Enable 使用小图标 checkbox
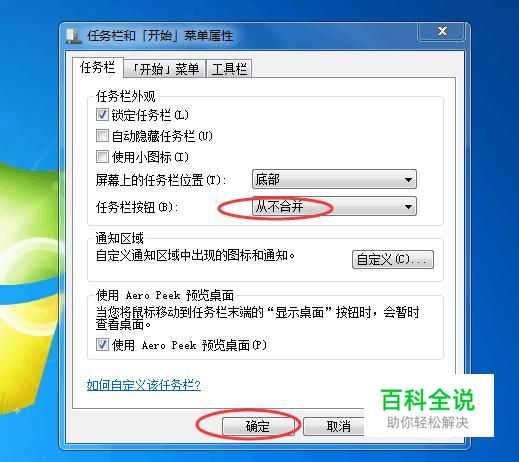Image resolution: width=519 pixels, height=462 pixels. pyautogui.click(x=102, y=157)
